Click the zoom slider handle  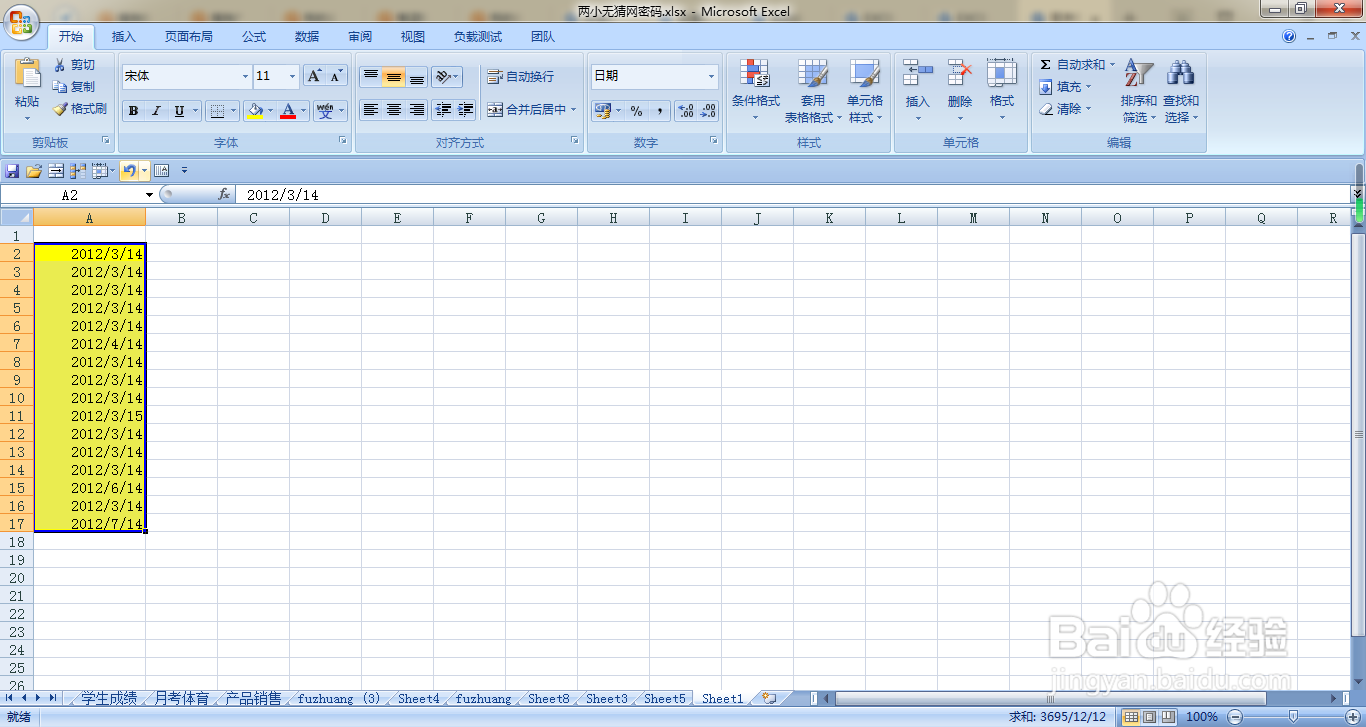[1293, 717]
